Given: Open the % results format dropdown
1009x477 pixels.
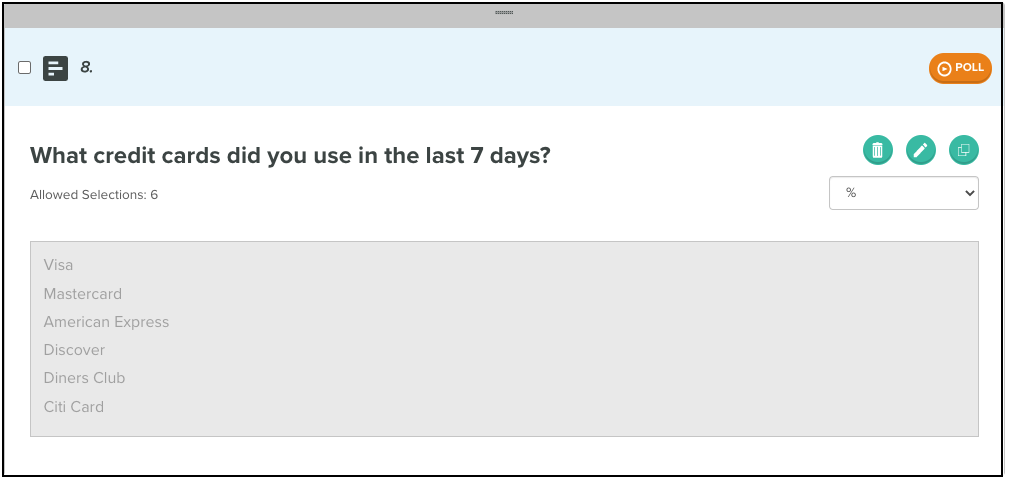Looking at the screenshot, I should [903, 193].
